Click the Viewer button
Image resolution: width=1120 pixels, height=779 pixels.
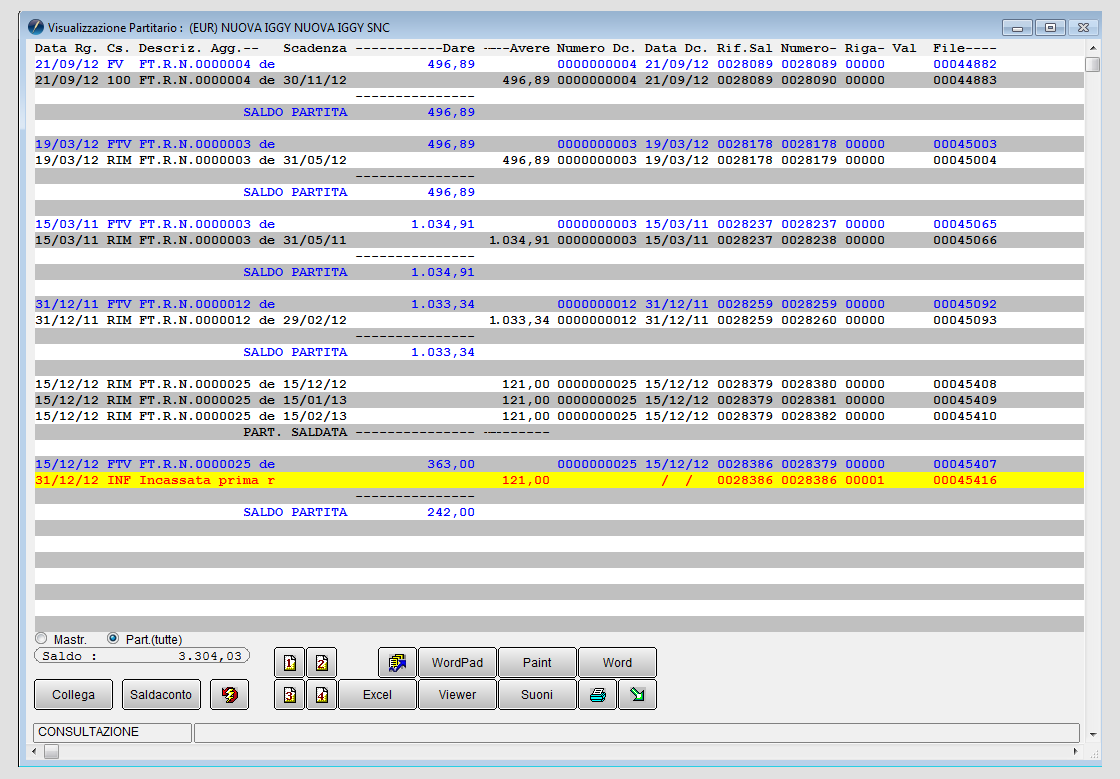(x=457, y=695)
